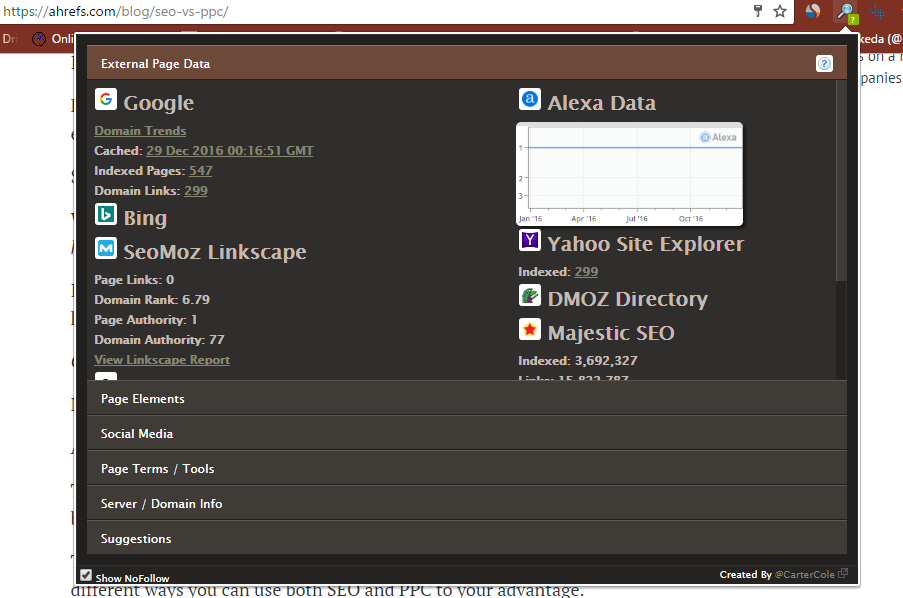Click the Alexa Data heading
This screenshot has height=598, width=903.
[601, 103]
